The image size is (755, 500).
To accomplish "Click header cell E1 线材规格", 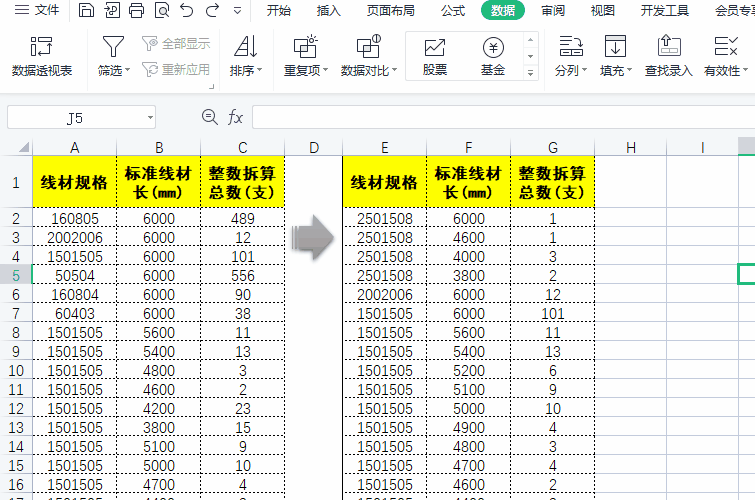I will pyautogui.click(x=384, y=182).
